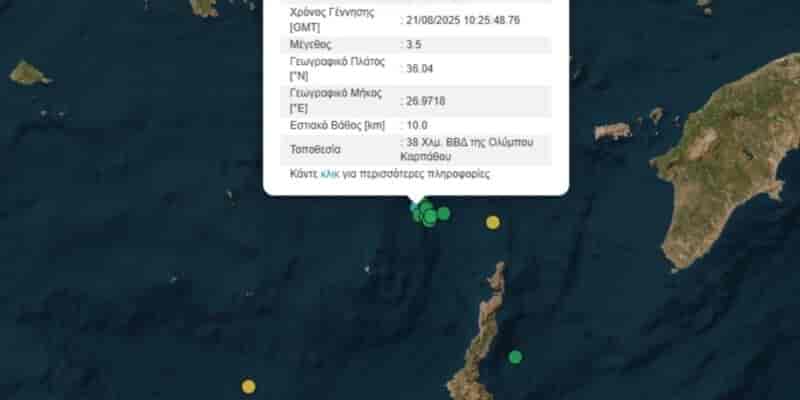800x400 pixels.
Task: Select the longitude value 26.9718
Action: coord(425,101)
